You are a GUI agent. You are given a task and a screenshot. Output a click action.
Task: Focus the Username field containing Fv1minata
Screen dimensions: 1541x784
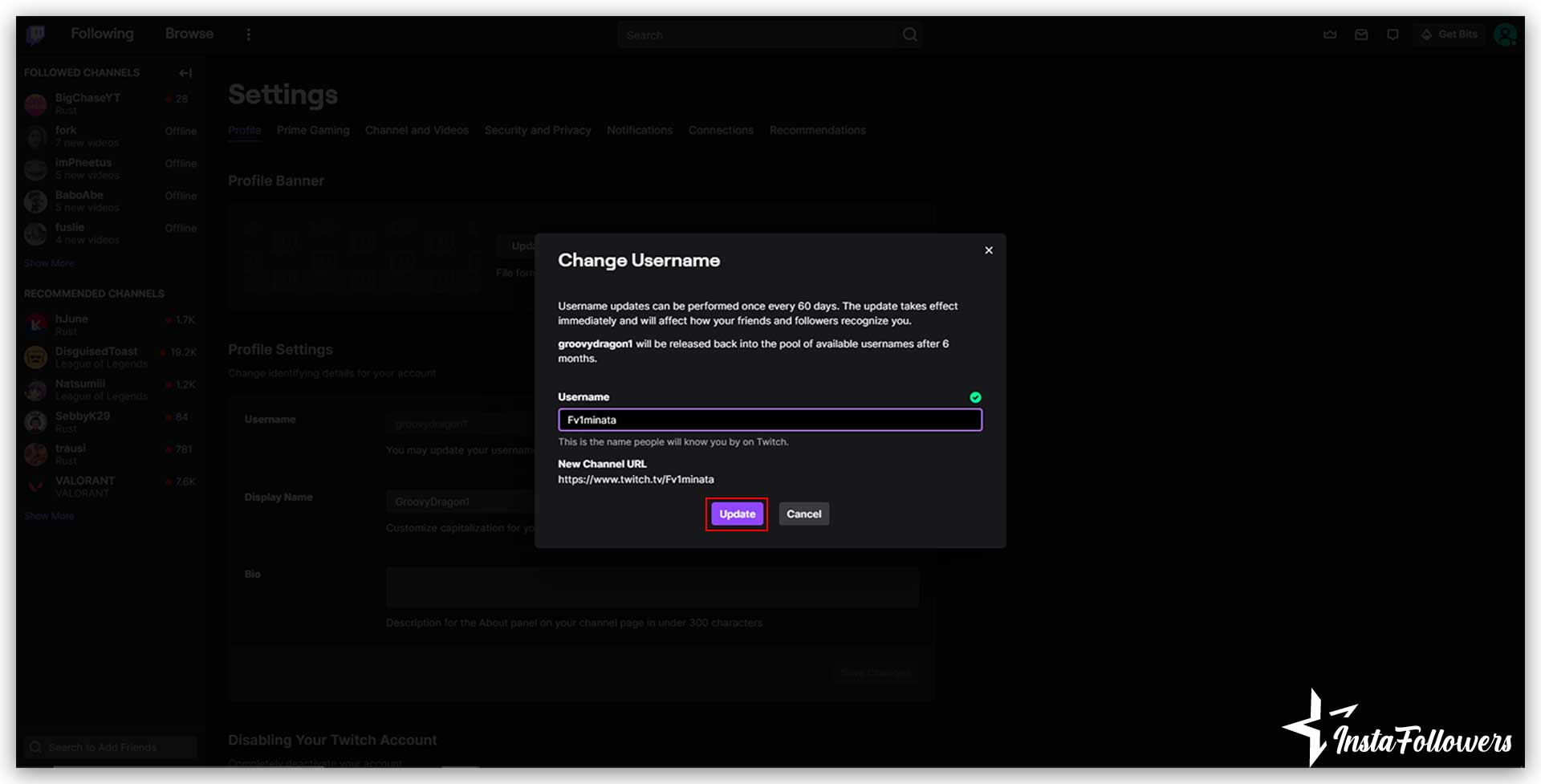770,420
